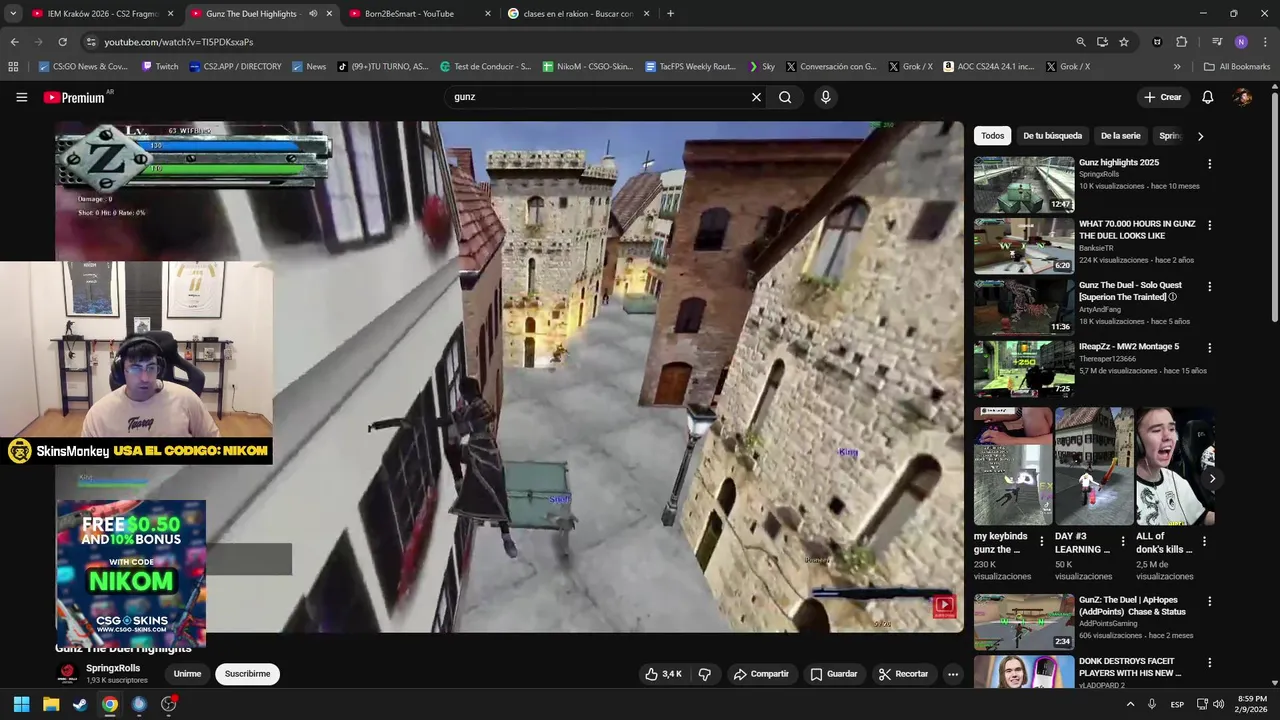Open account avatar menu on YouTube
Screen dimensions: 1280x720
(1243, 97)
